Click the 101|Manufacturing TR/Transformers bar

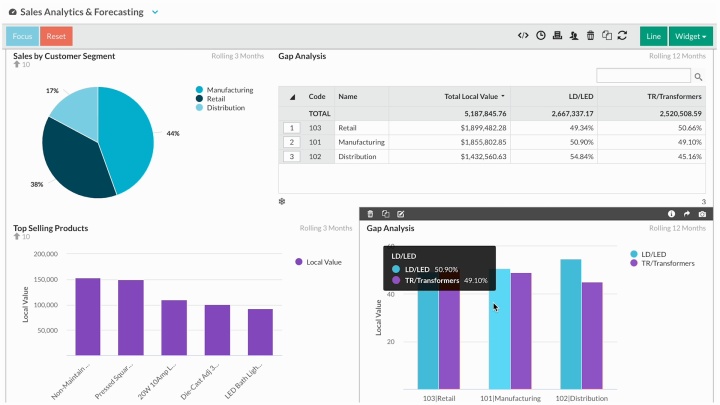pos(521,331)
